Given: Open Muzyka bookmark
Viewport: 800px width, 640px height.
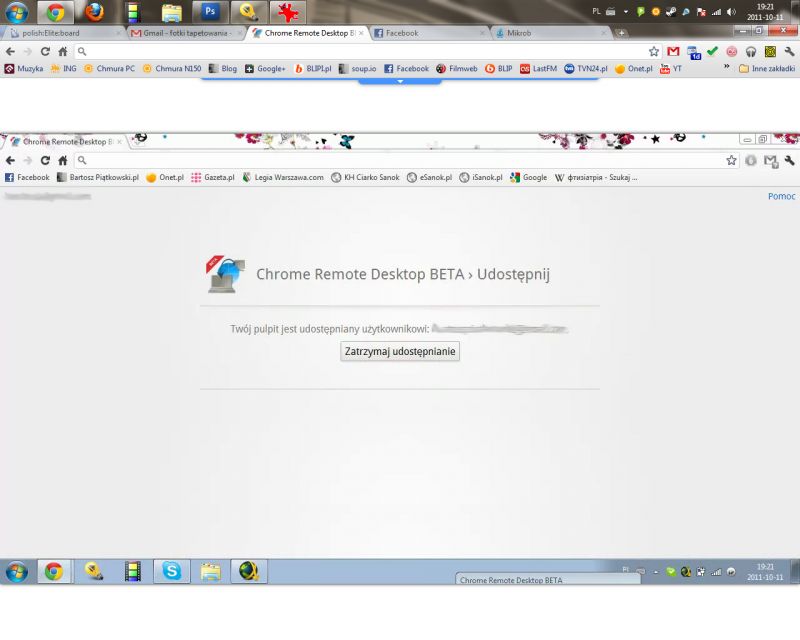Looking at the screenshot, I should pos(24,68).
